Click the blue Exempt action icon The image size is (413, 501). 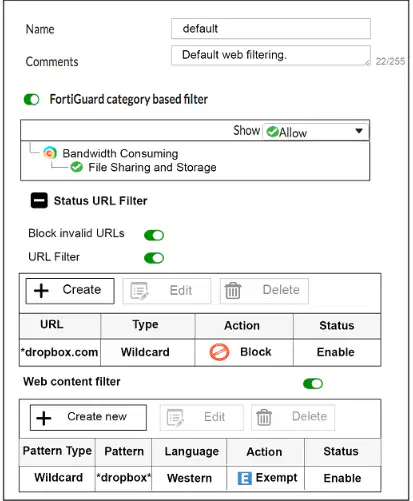(x=244, y=478)
